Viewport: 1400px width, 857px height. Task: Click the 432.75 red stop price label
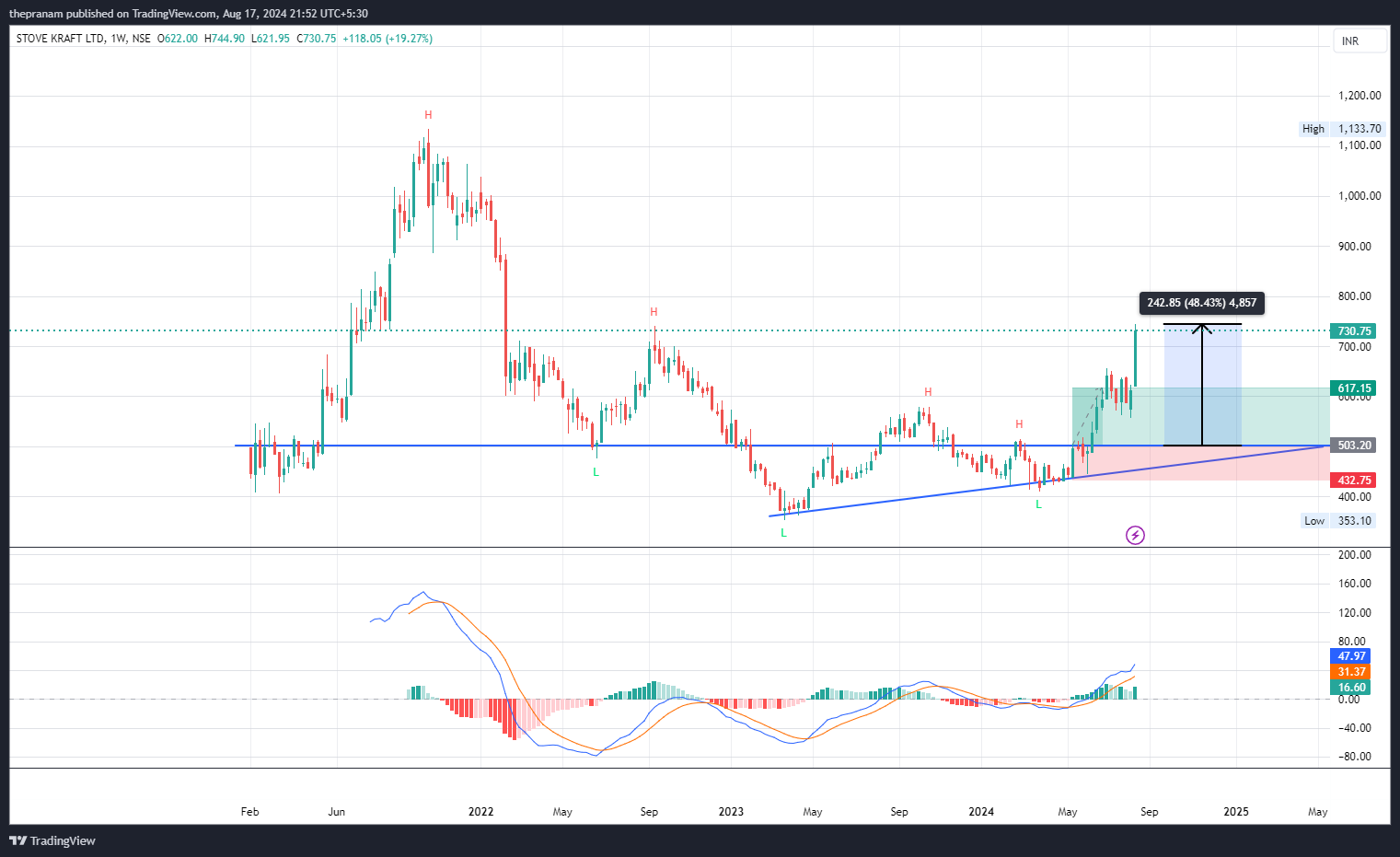[1354, 481]
